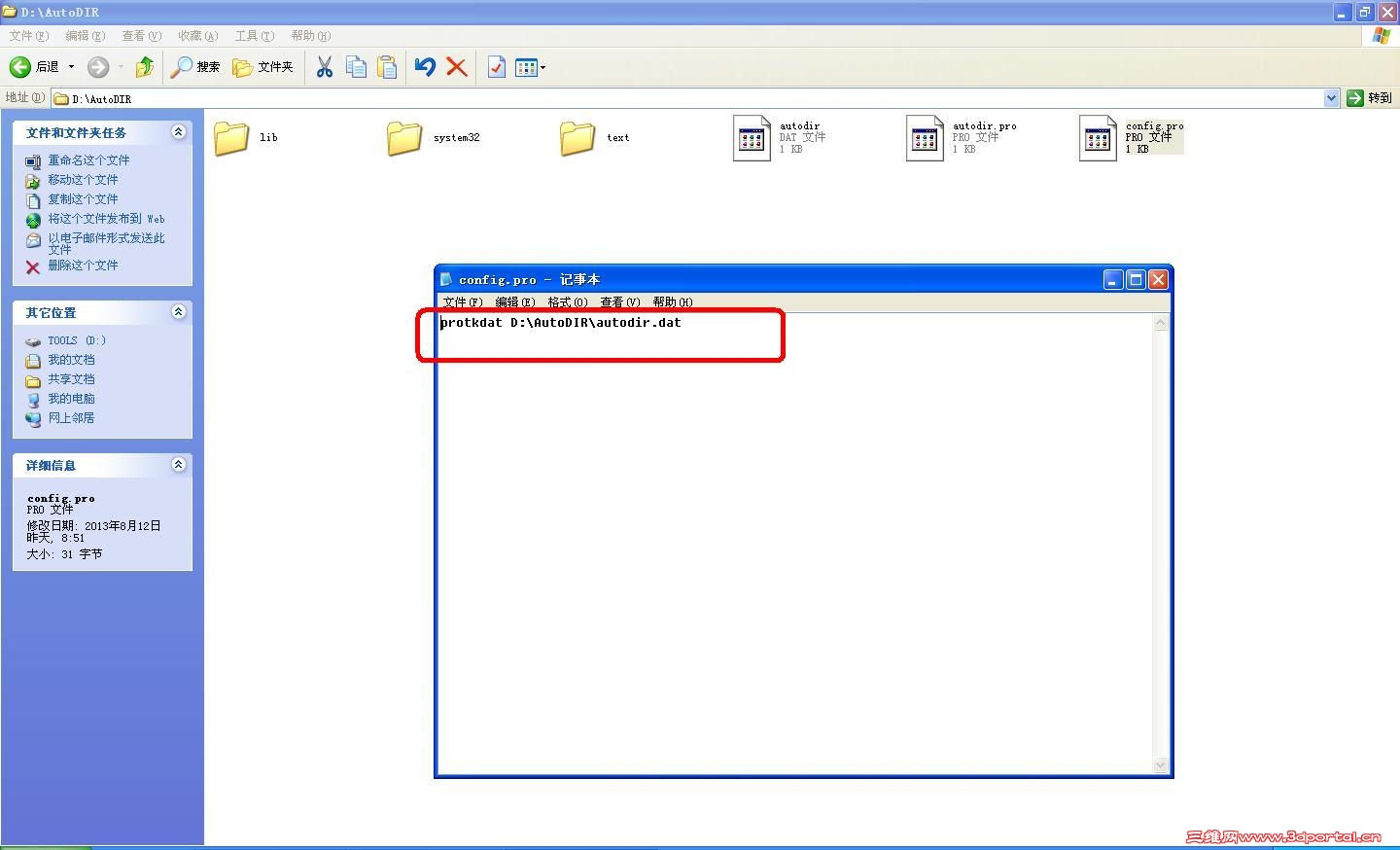Click Copy this file (复制这个文件) link
The height and width of the screenshot is (850, 1400).
point(83,199)
